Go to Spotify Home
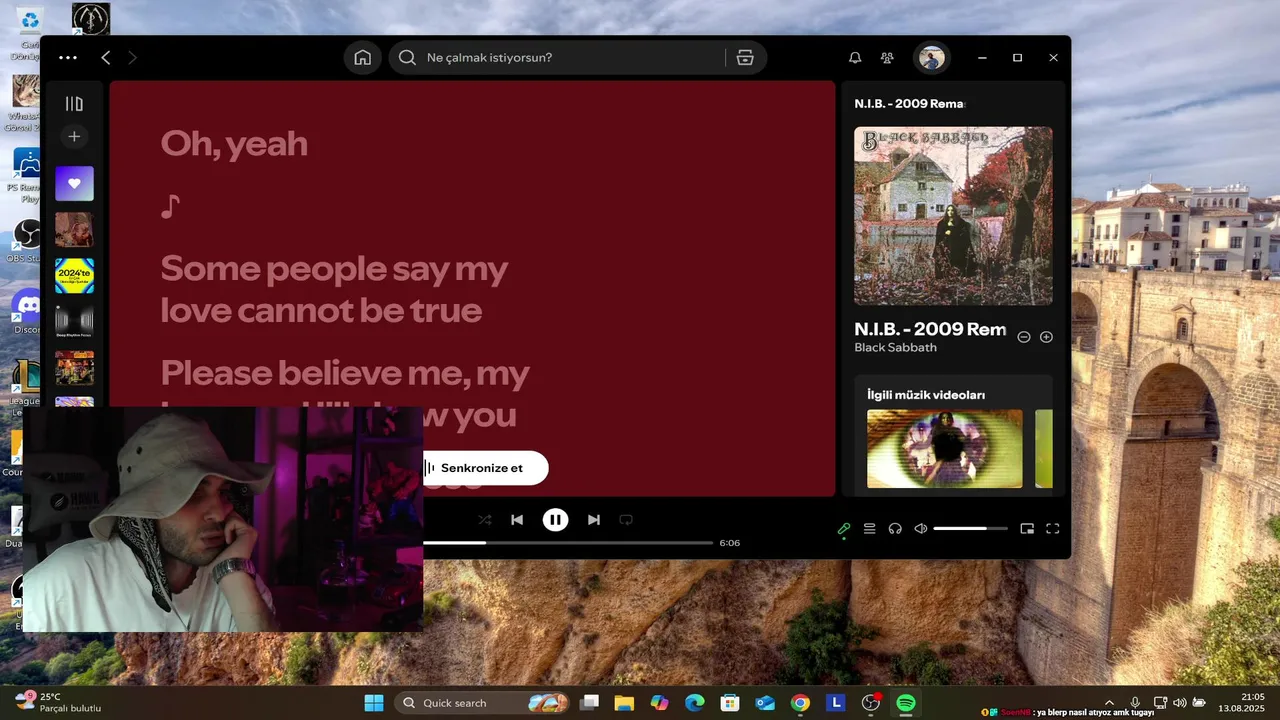 (x=363, y=57)
